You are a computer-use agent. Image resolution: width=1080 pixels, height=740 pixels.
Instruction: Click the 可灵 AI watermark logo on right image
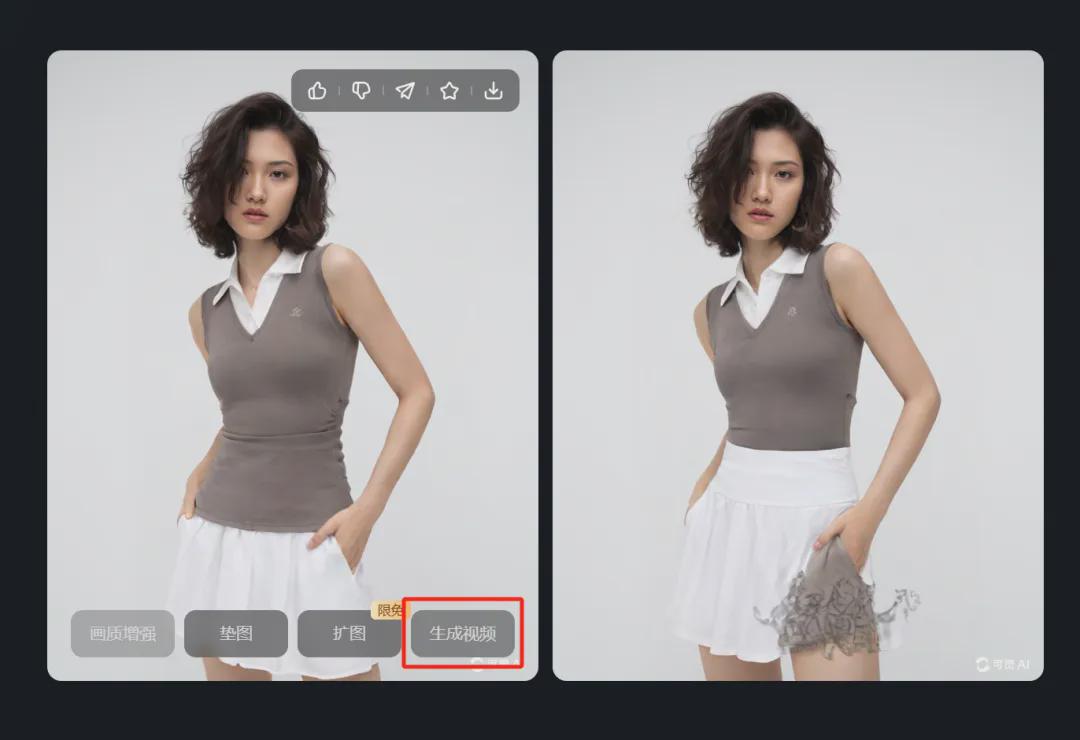(1003, 664)
